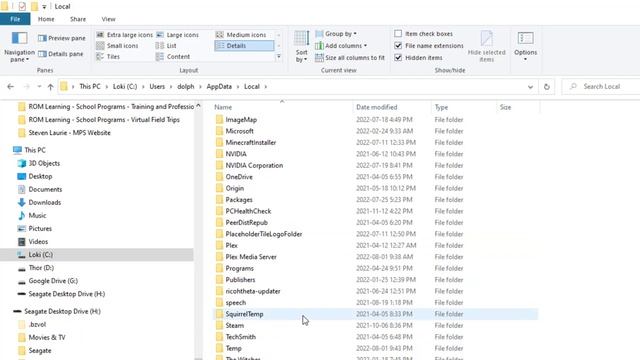Click Size all columns to fit
The height and width of the screenshot is (360, 640).
(x=350, y=58)
